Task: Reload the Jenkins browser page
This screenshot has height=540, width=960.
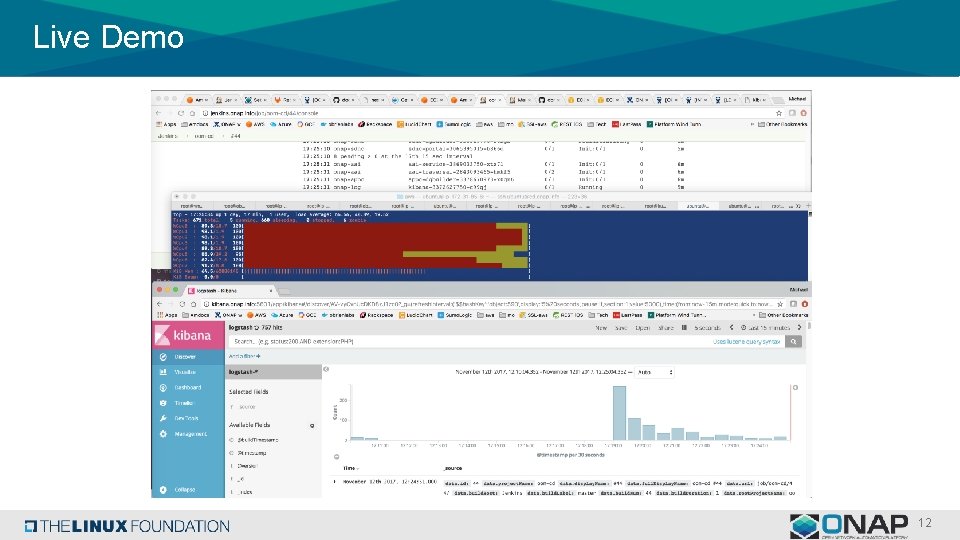Action: [x=181, y=113]
